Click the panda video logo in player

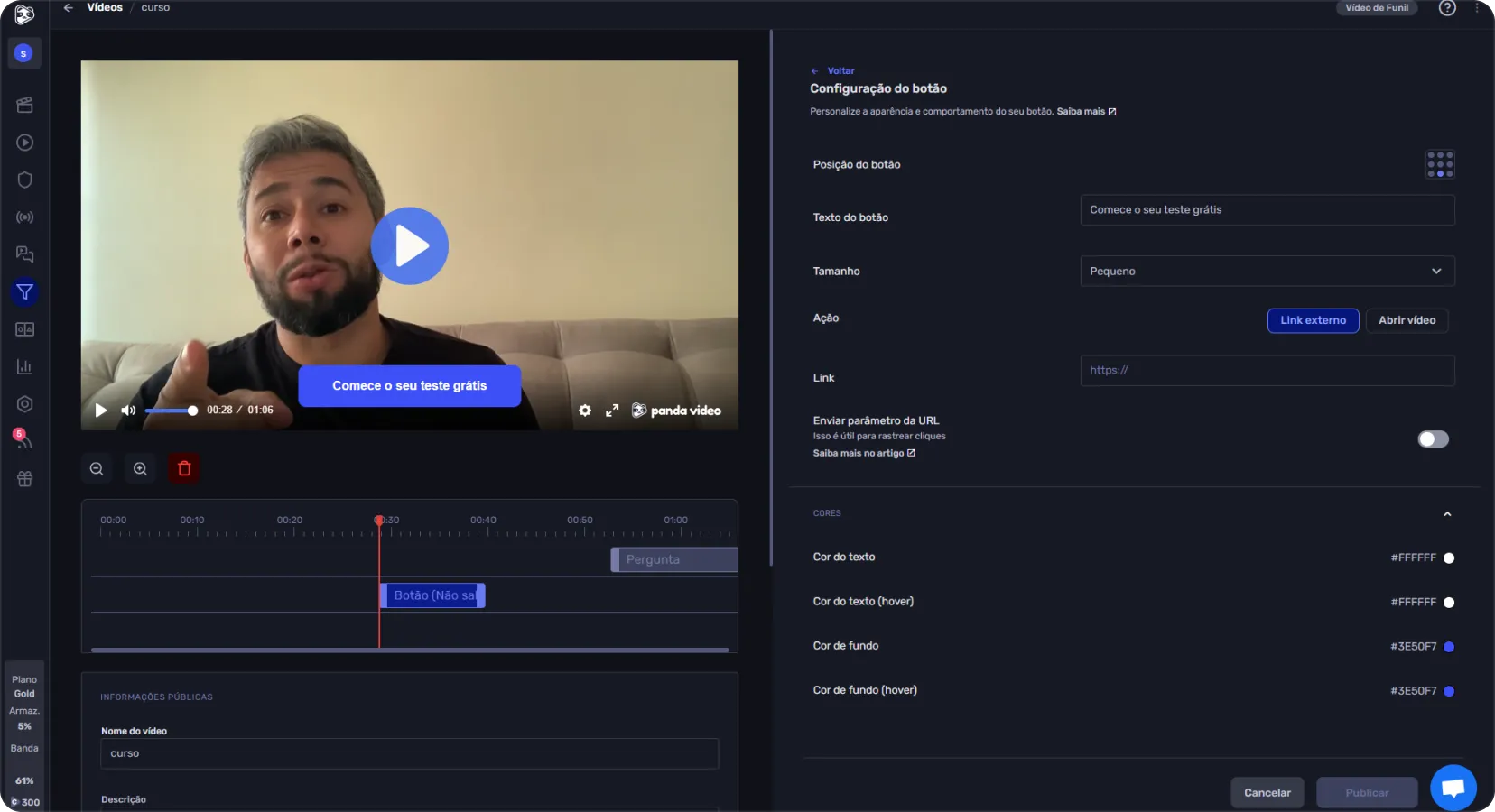coord(676,411)
